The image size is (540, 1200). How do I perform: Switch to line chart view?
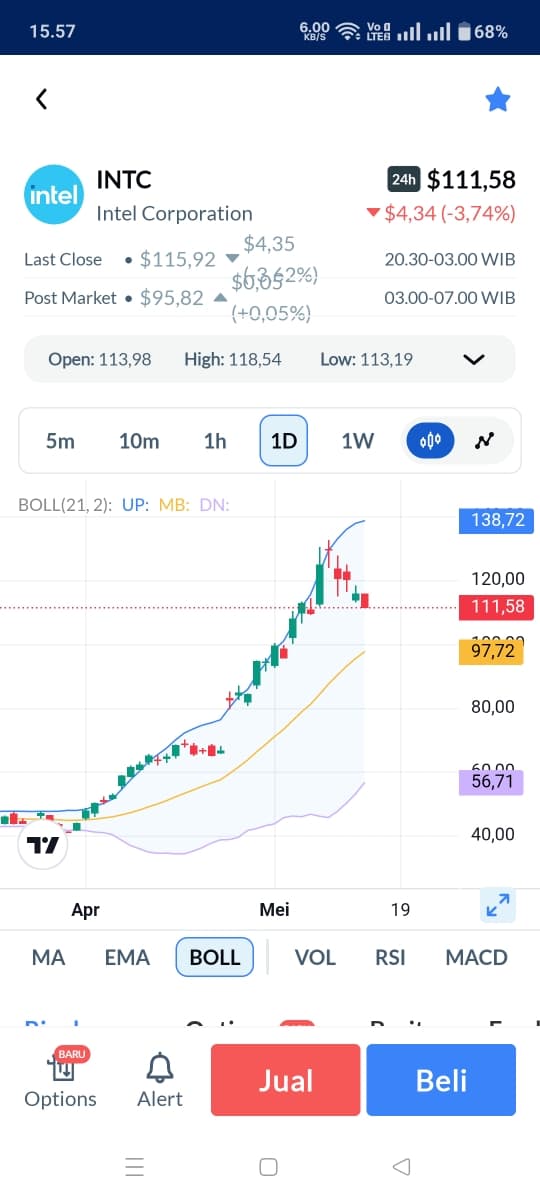pos(485,440)
